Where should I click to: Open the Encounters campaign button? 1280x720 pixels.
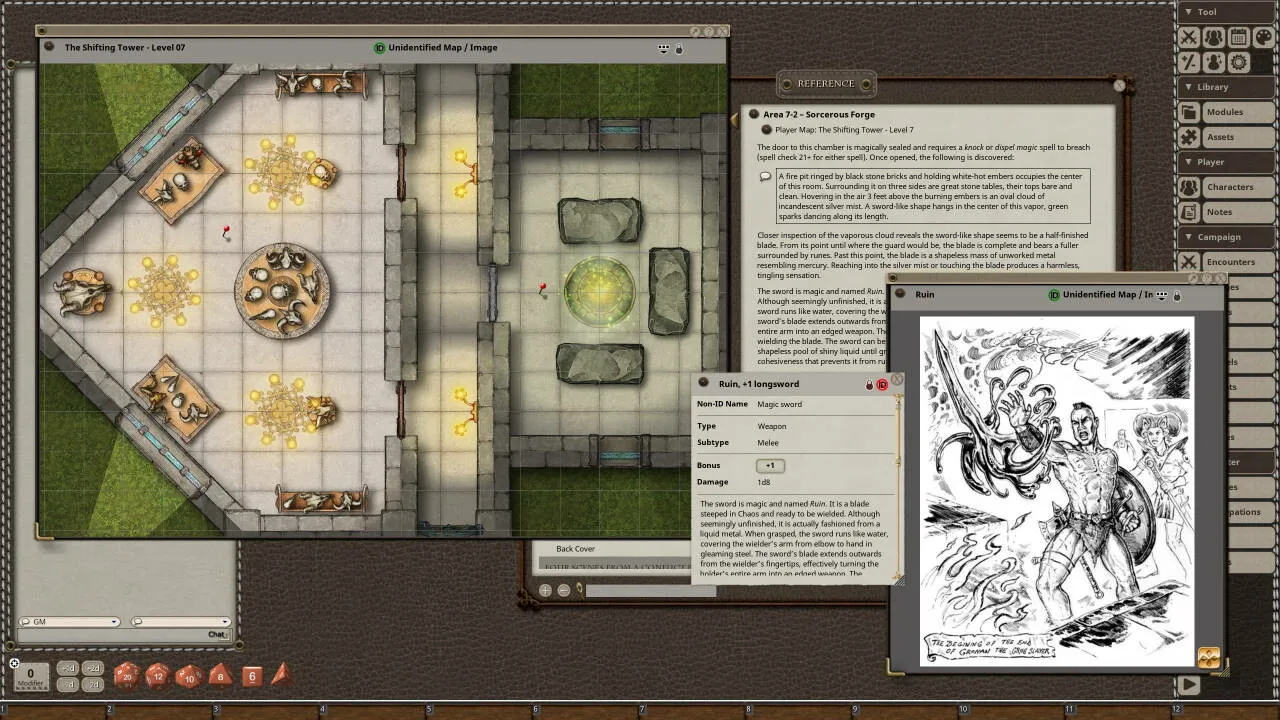click(1239, 262)
